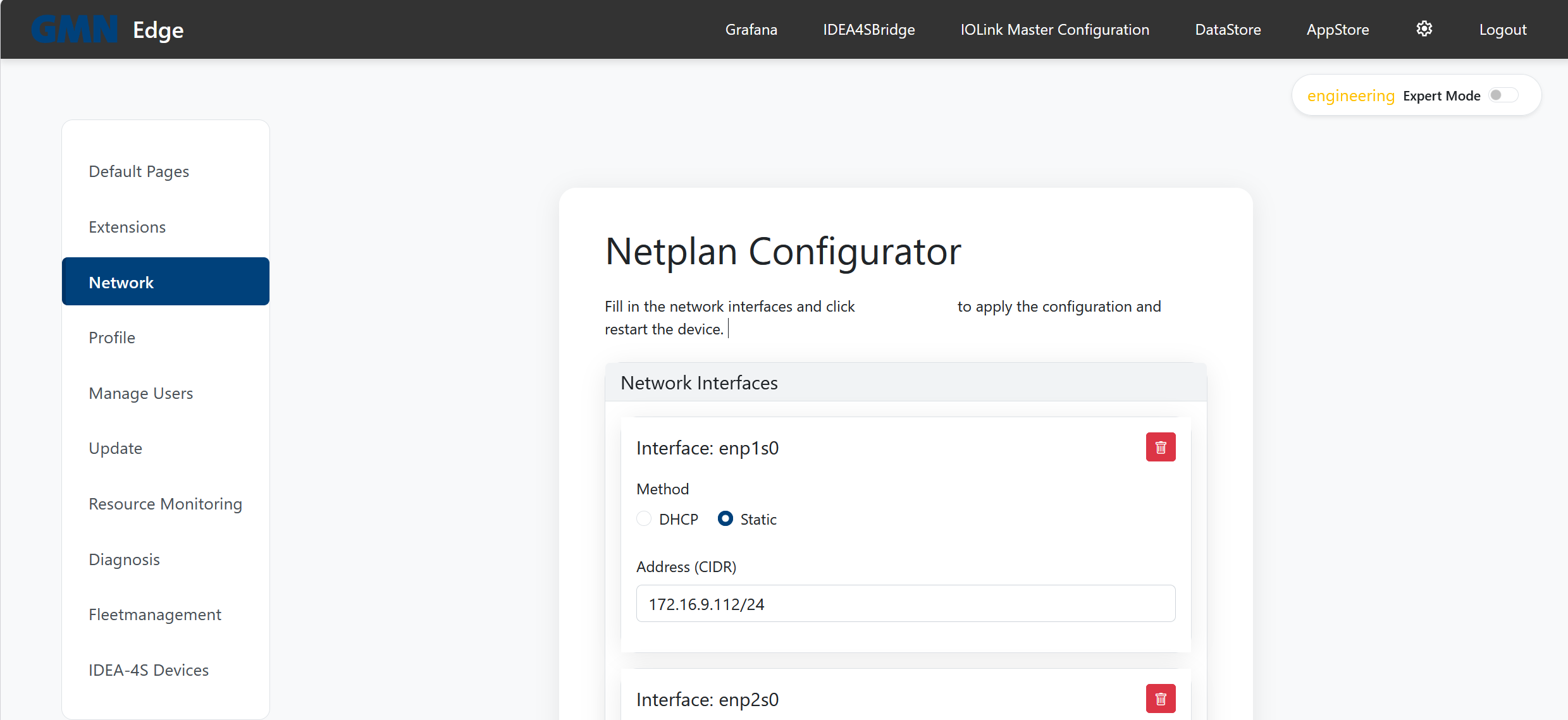Screen dimensions: 1568x720
Task: Enable Expert Mode toggle
Action: click(x=1503, y=94)
